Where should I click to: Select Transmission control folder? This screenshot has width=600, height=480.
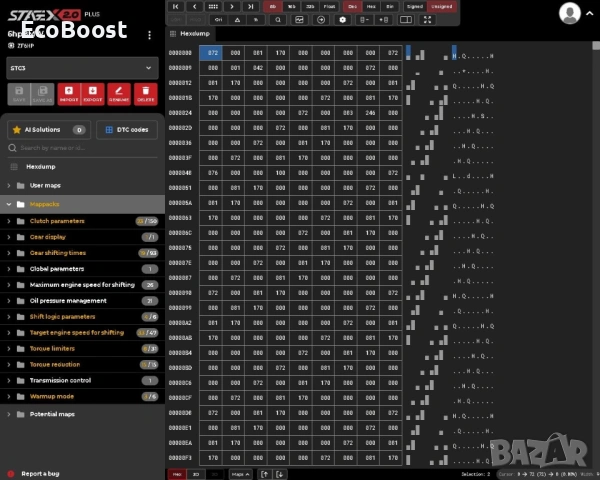coord(82,380)
